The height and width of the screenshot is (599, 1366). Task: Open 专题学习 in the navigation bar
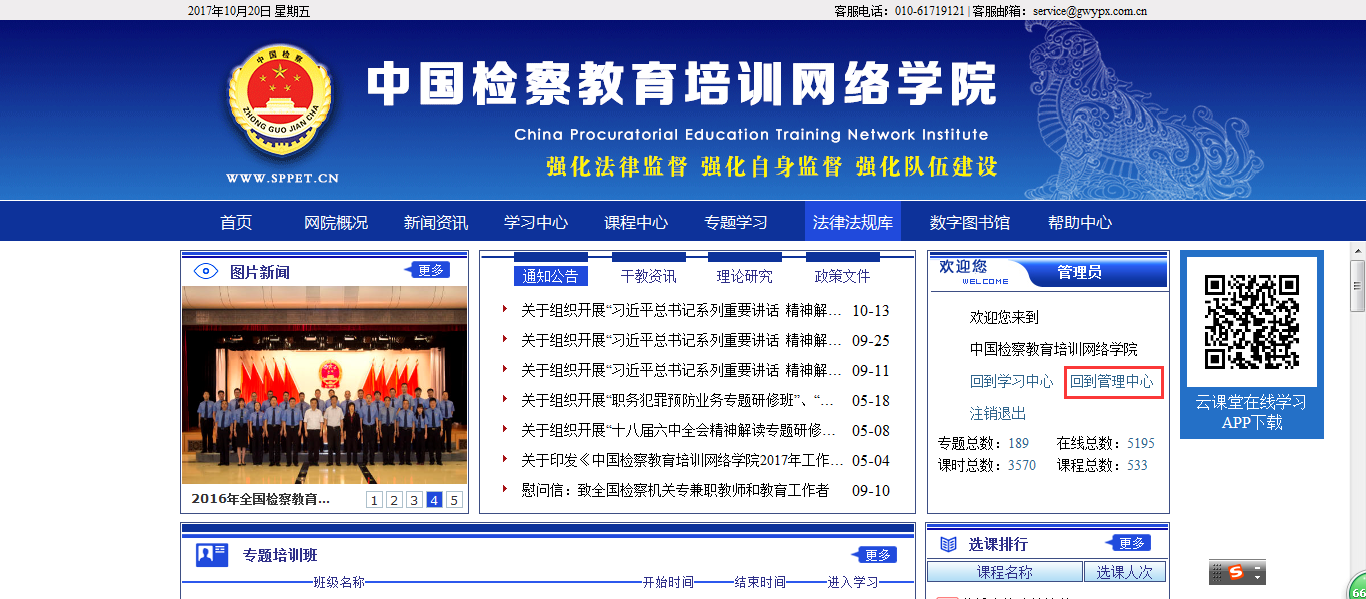(x=736, y=222)
